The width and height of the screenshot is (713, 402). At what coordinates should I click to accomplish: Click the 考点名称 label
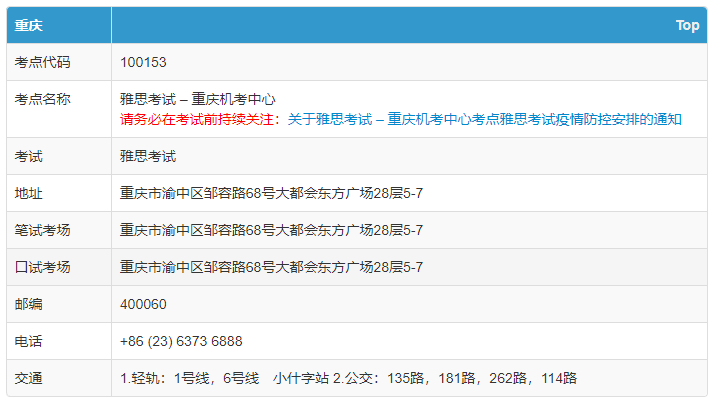(x=42, y=99)
